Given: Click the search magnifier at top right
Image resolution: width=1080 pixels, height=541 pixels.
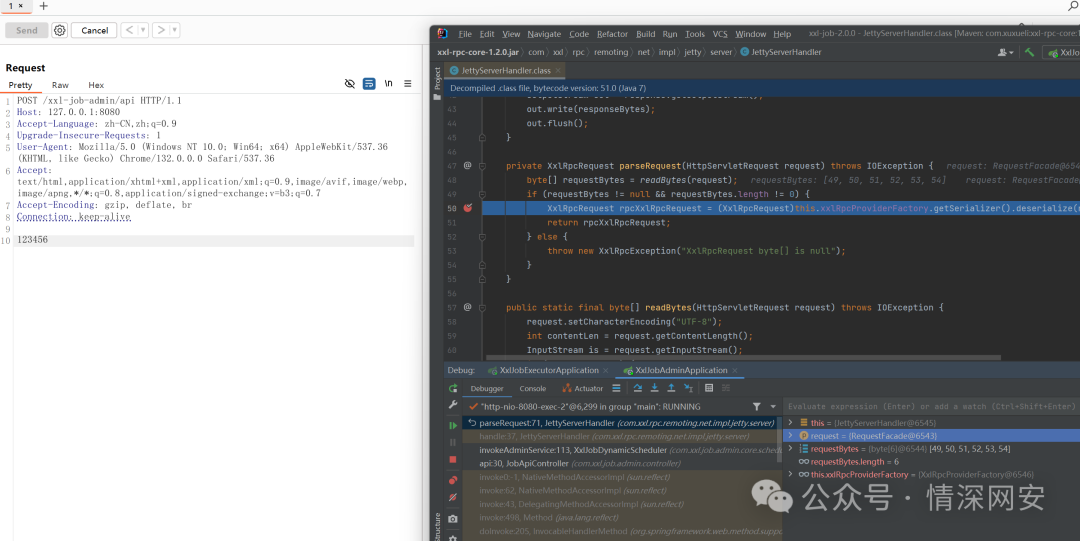Looking at the screenshot, I should 1073,6.
